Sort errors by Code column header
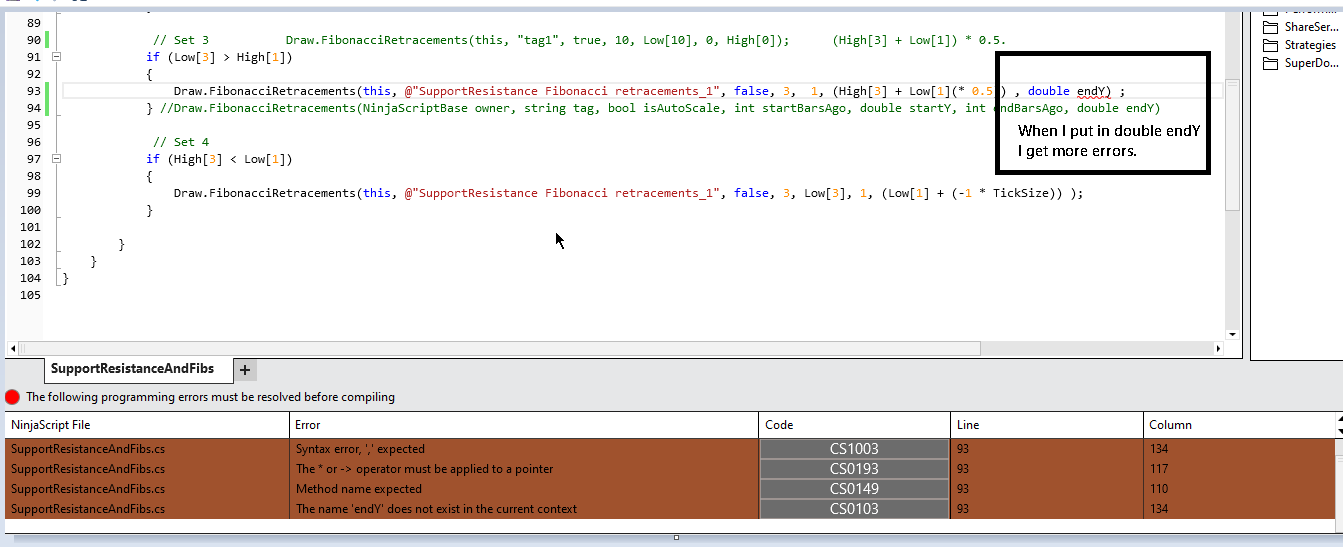 (x=854, y=425)
